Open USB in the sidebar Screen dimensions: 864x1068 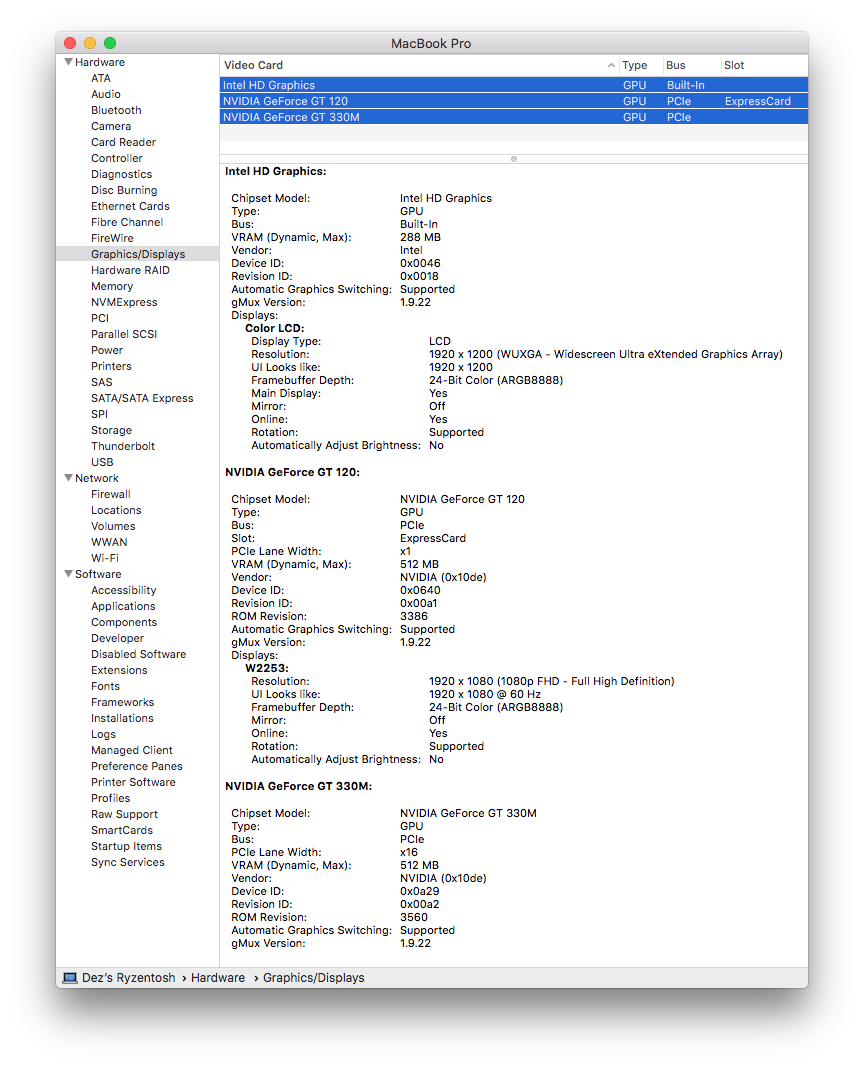[102, 462]
